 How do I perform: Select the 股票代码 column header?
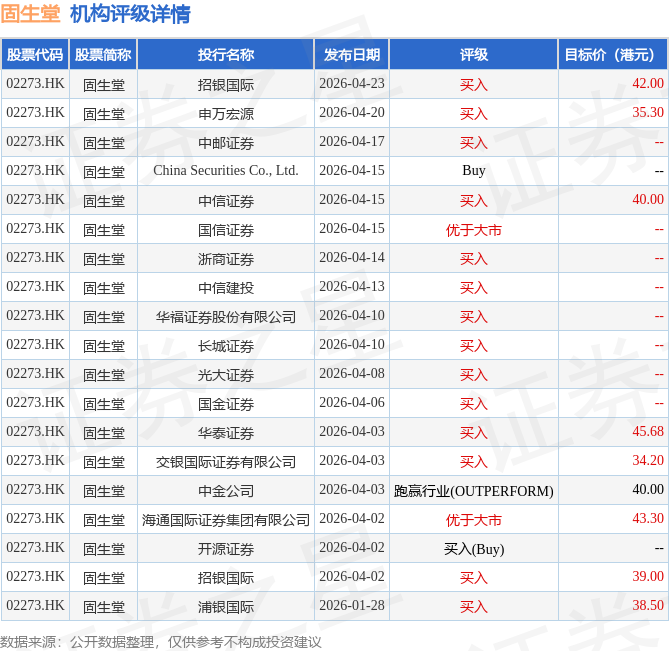pos(35,55)
